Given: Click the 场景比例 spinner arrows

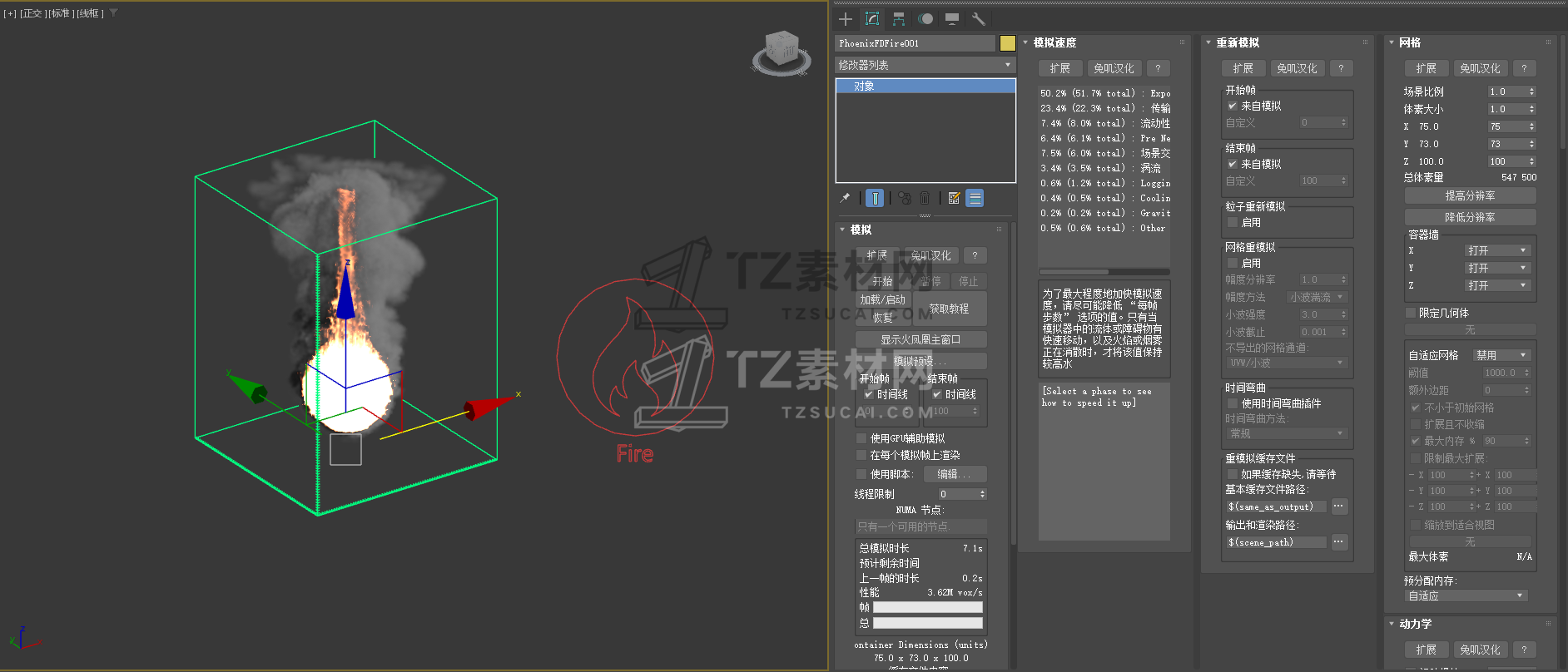Looking at the screenshot, I should 1531,91.
